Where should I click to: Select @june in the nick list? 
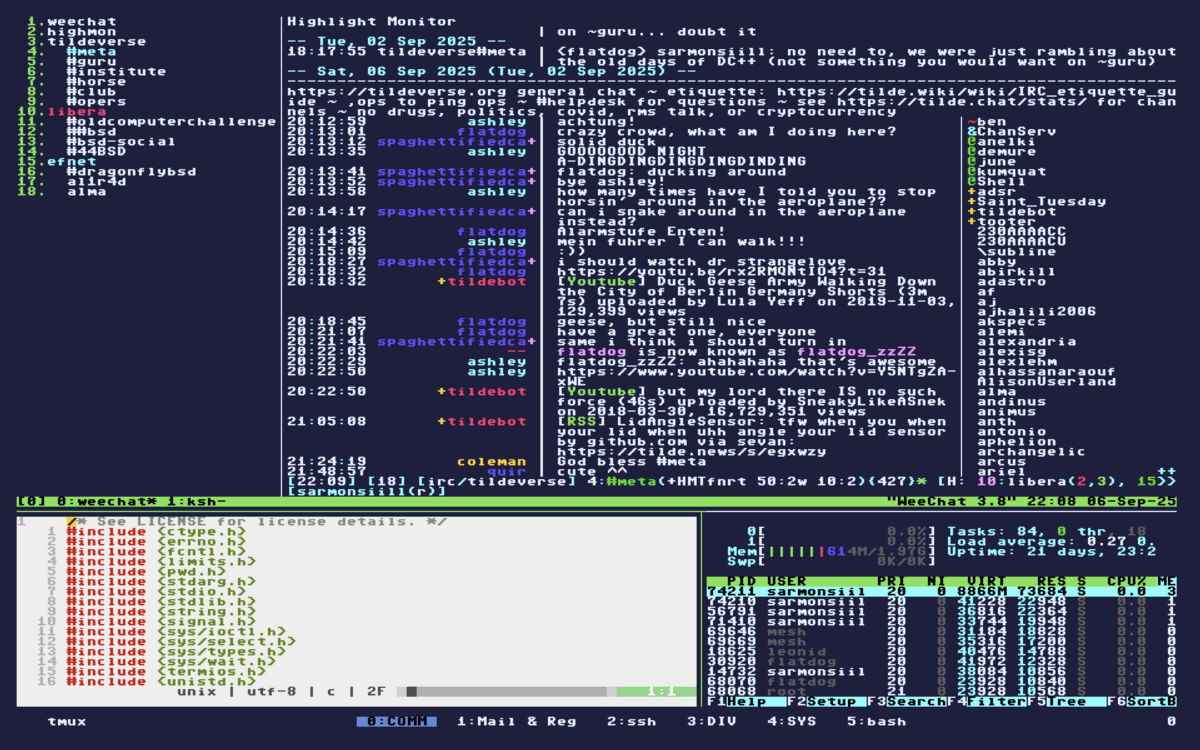tap(991, 161)
